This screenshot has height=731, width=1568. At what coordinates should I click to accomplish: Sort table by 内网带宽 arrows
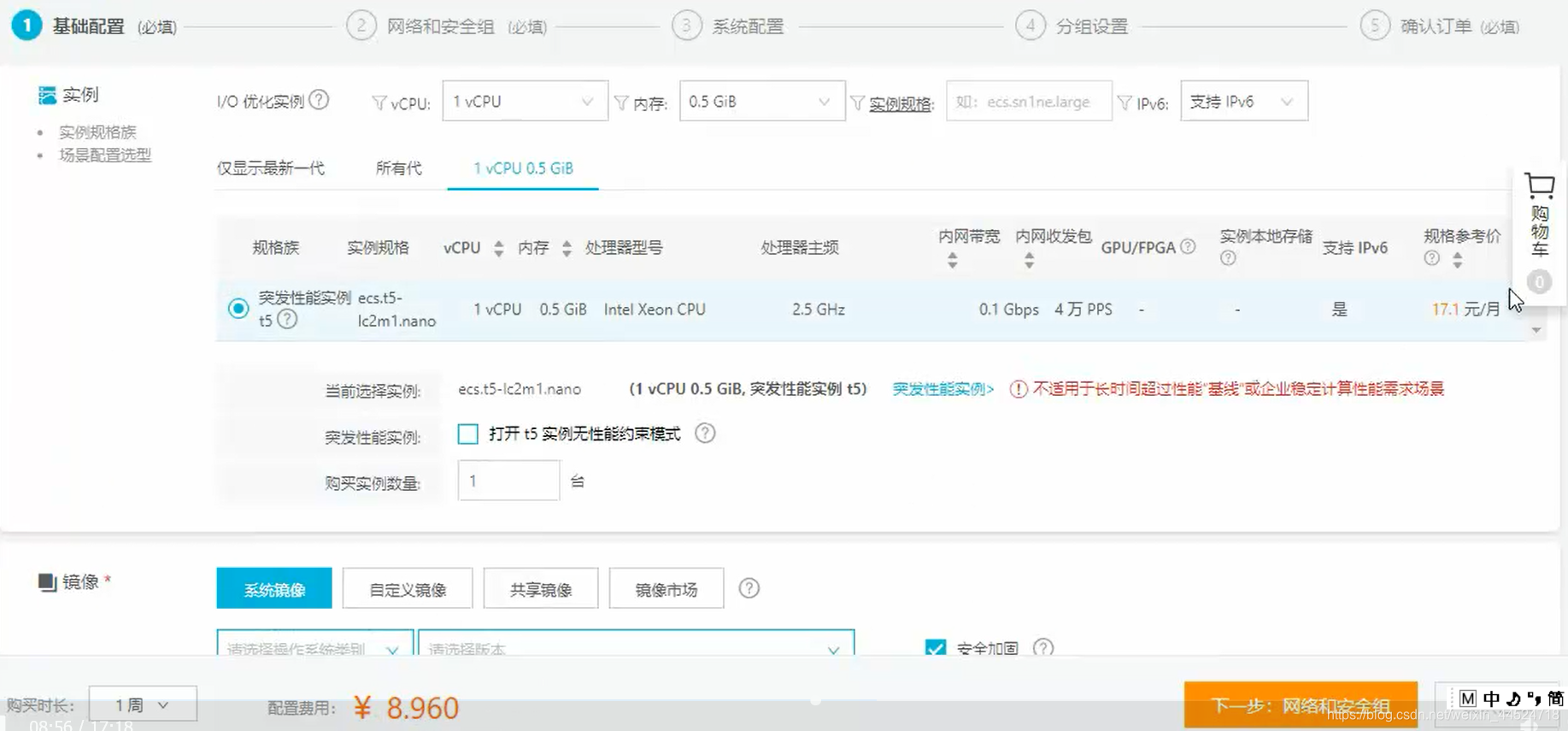(x=952, y=261)
